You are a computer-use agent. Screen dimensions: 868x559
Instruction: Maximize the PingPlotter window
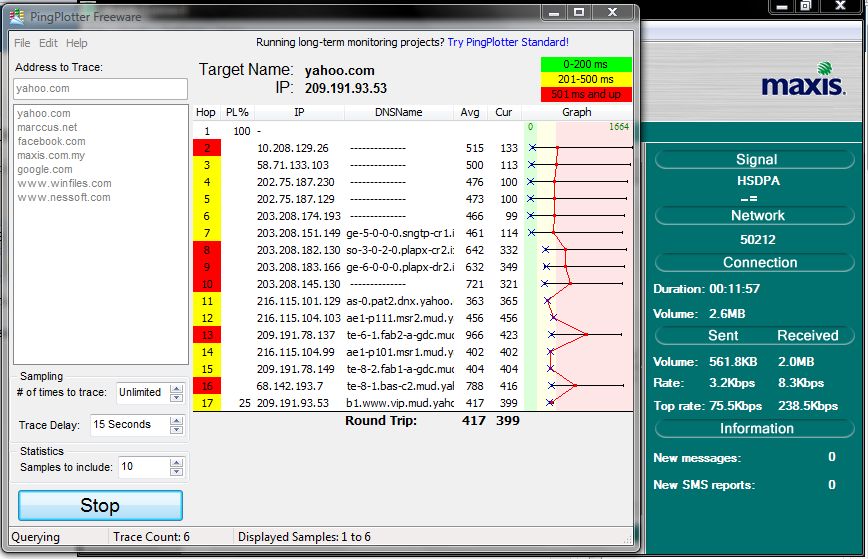click(579, 12)
